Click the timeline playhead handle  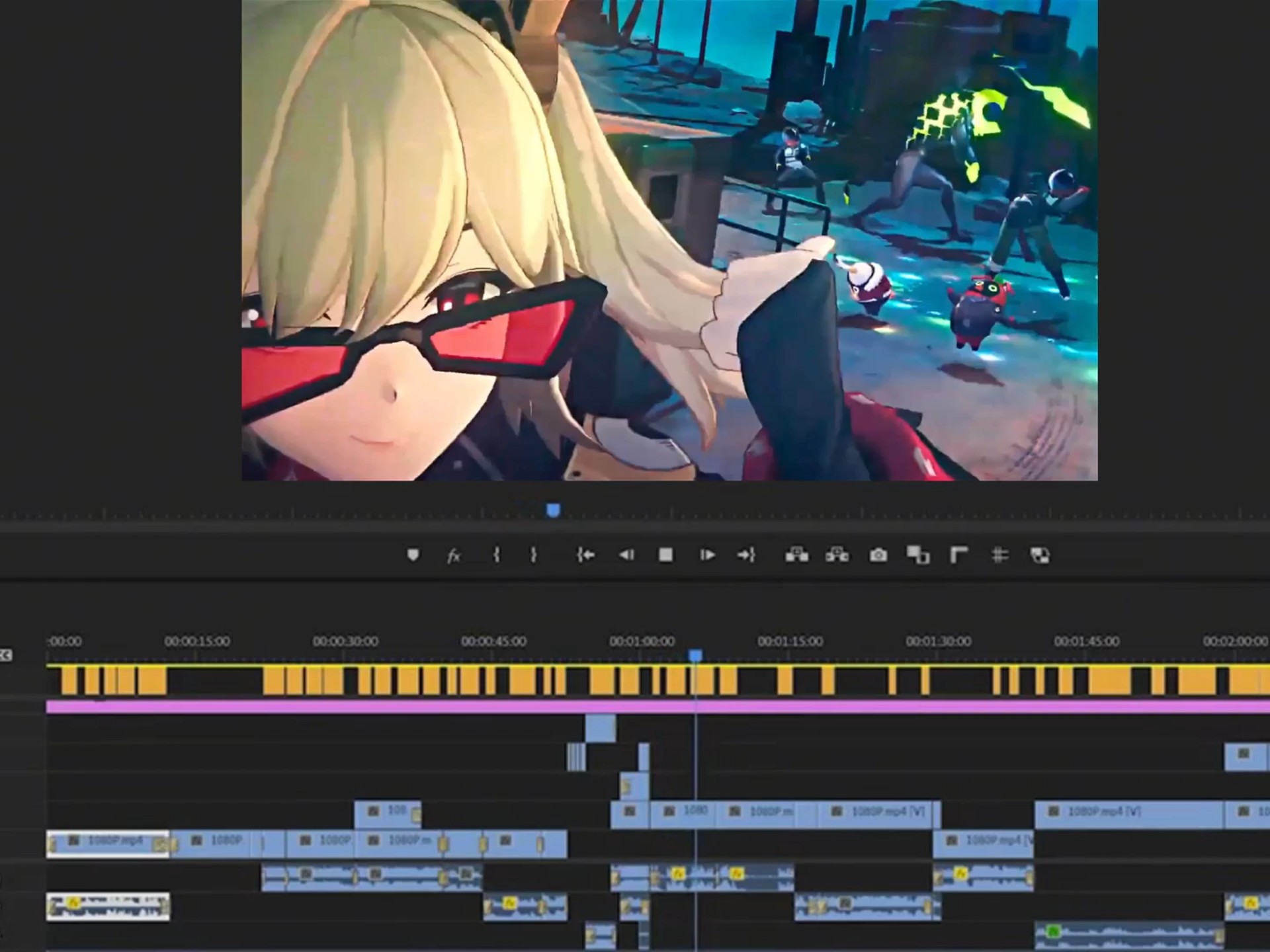(695, 655)
